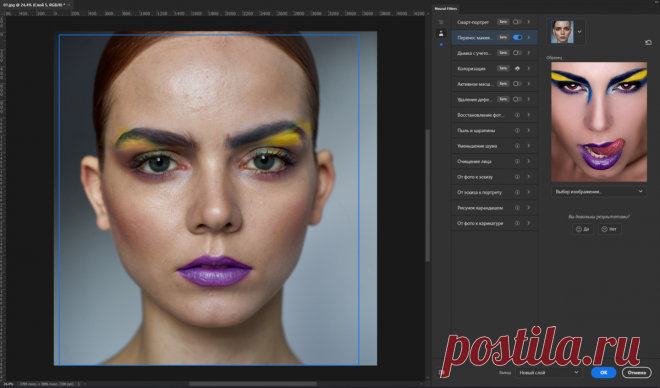660x388 pixels.
Task: Click the frowning Нет feedback button
Action: [x=609, y=229]
